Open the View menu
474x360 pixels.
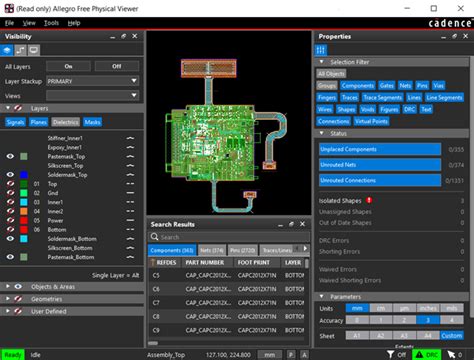[x=29, y=23]
